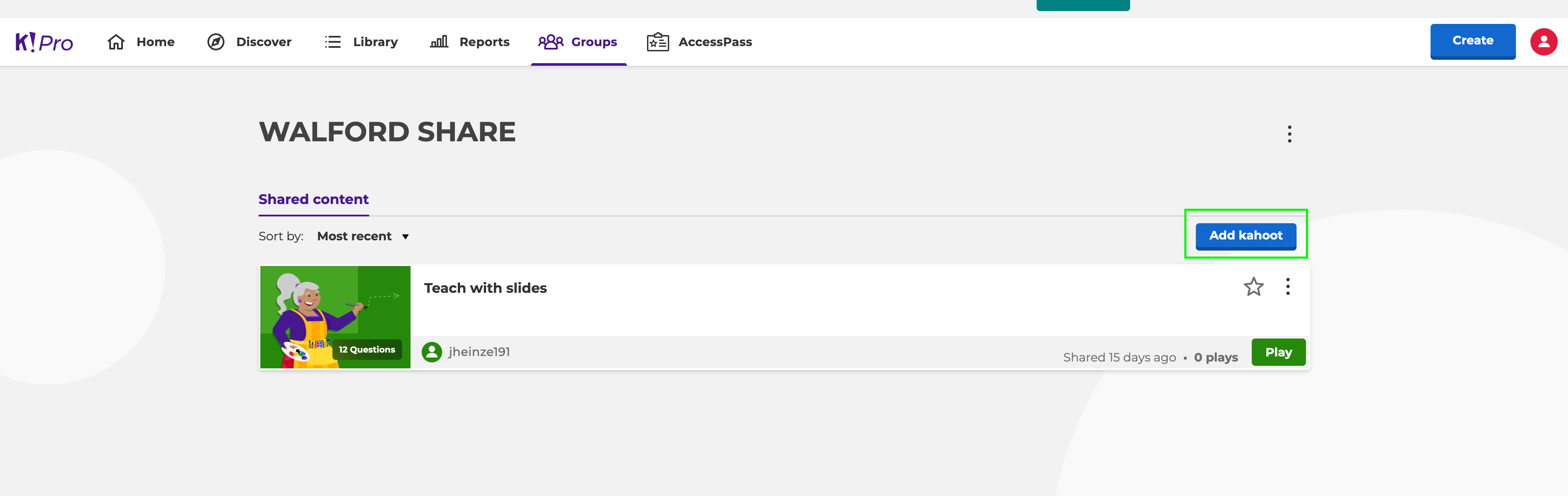Viewport: 1568px width, 496px height.
Task: Favorite the Teach with slides kahoot
Action: click(x=1253, y=287)
